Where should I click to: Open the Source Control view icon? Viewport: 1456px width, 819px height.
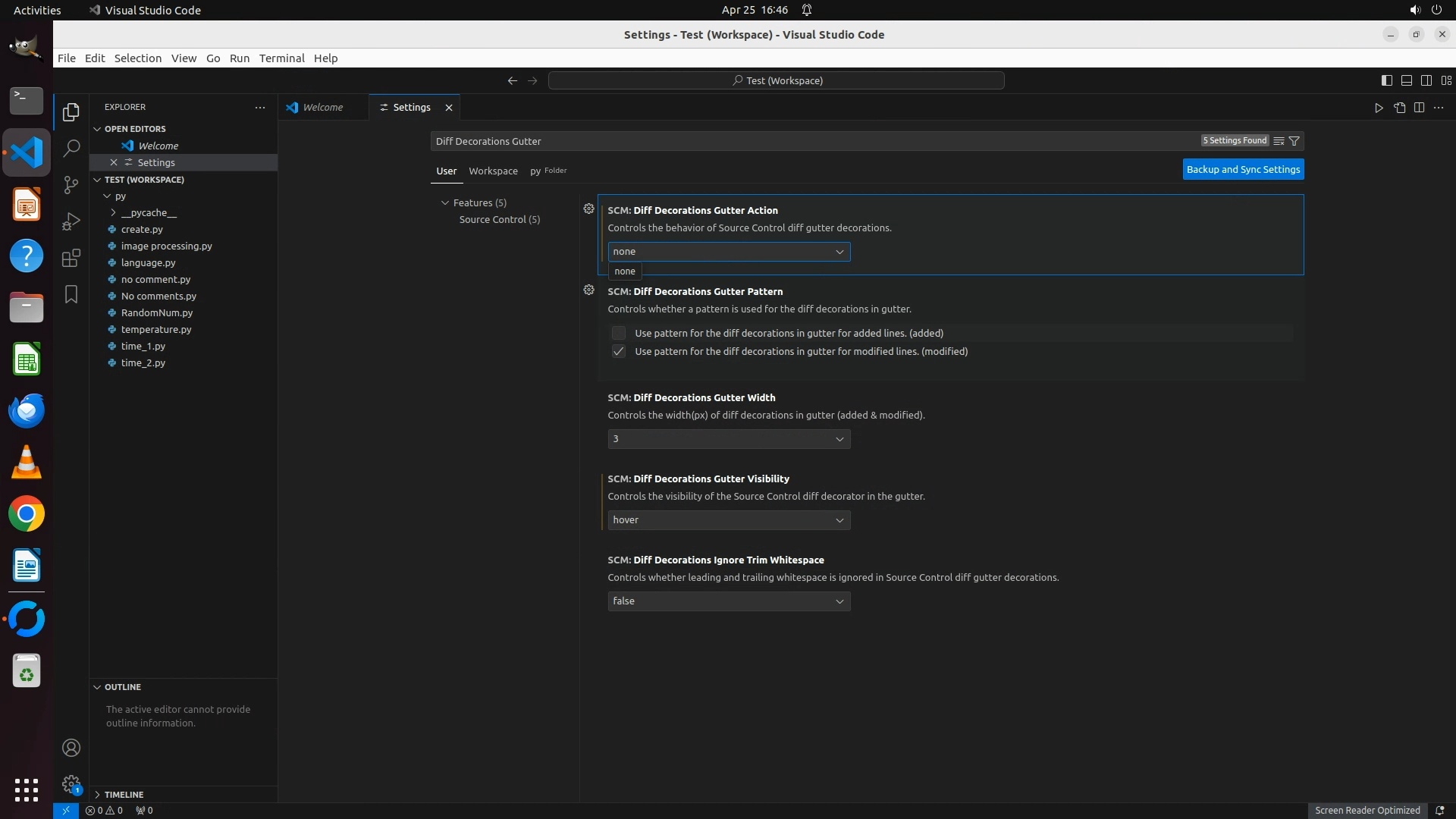click(71, 184)
